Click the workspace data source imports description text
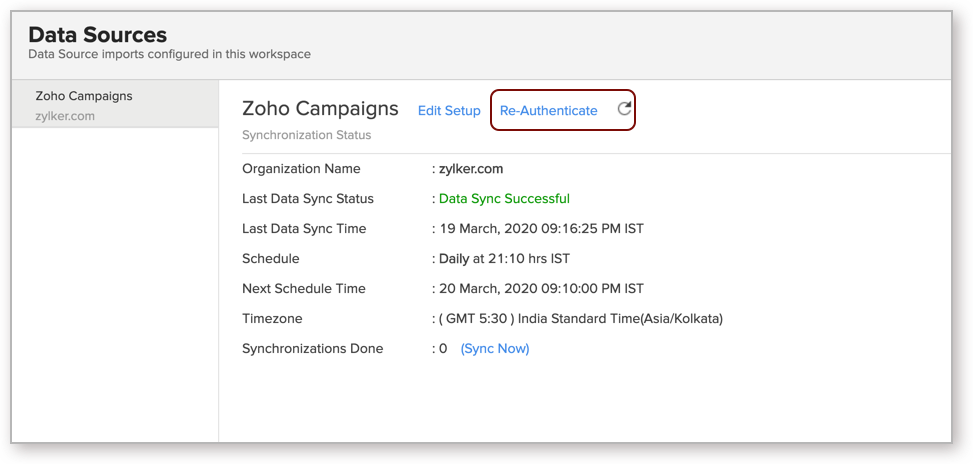 click(169, 54)
